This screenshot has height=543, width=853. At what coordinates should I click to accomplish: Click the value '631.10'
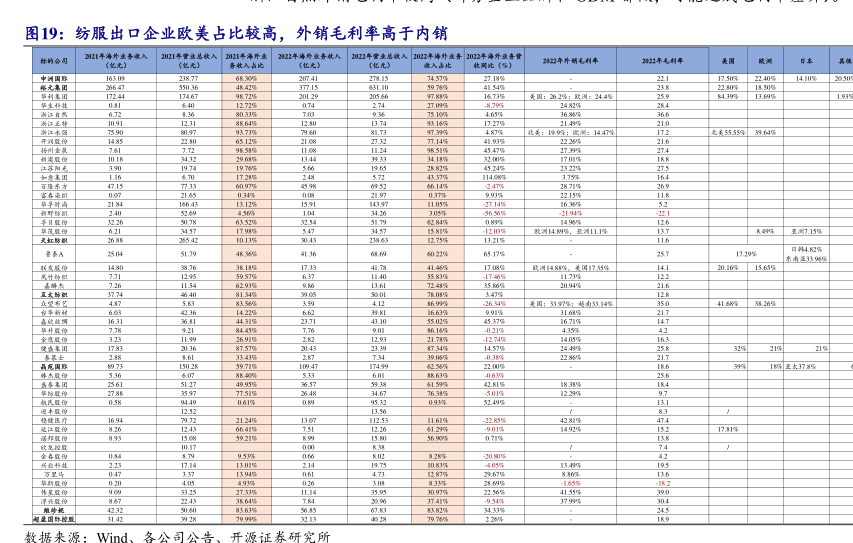(x=379, y=87)
